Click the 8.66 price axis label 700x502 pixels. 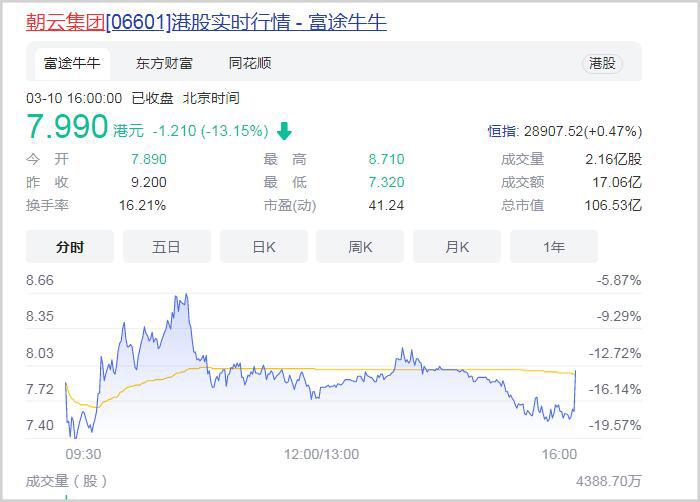pos(40,280)
